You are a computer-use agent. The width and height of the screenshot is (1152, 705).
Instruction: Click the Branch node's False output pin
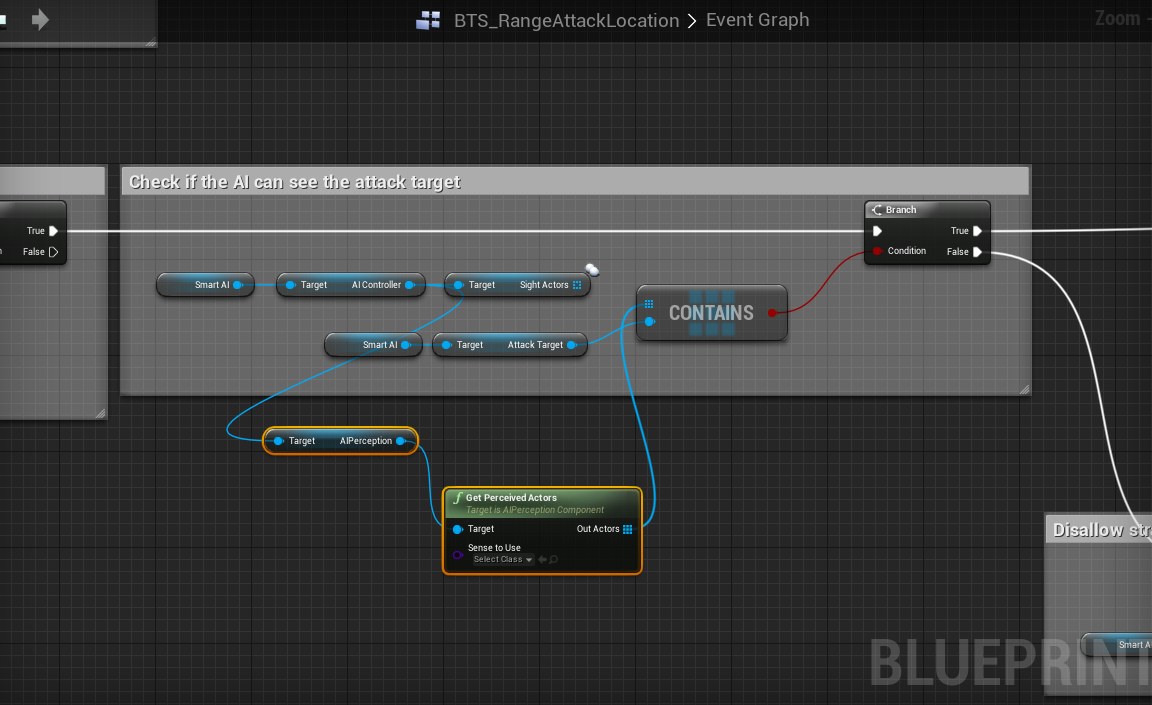(977, 252)
